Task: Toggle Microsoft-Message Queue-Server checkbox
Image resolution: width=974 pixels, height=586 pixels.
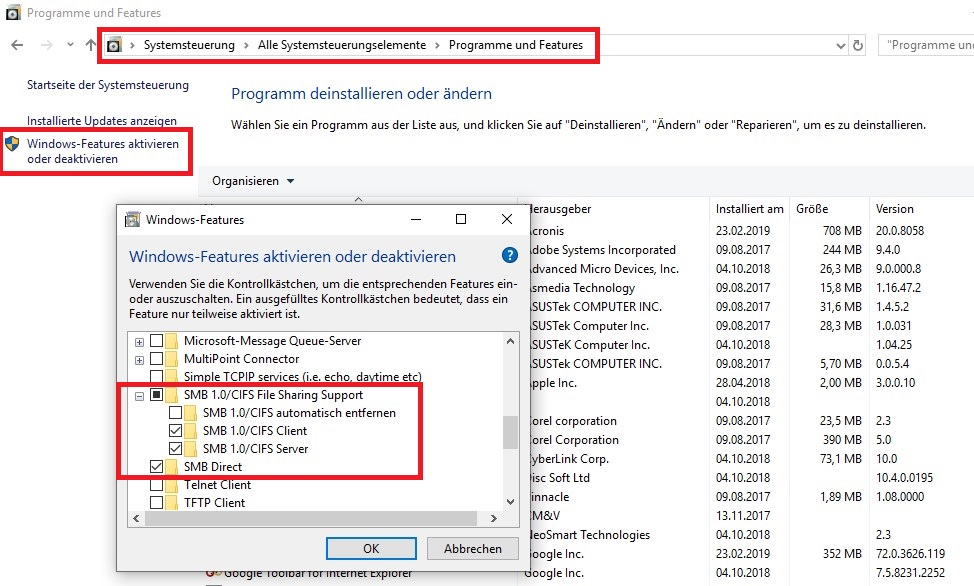Action: (x=157, y=341)
